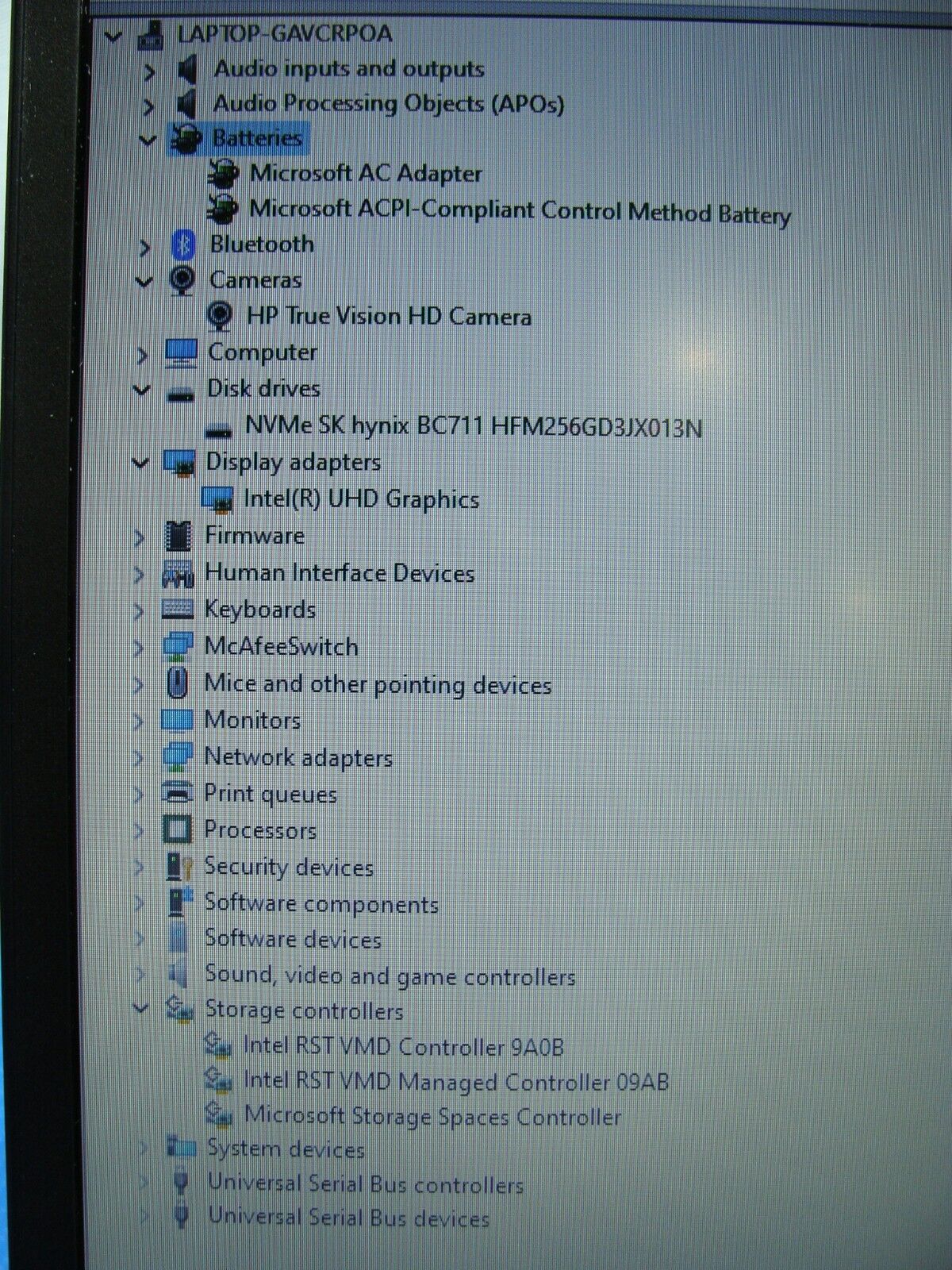Click the Mice and other pointing devices icon
Image resolution: width=952 pixels, height=1270 pixels.
(x=177, y=683)
